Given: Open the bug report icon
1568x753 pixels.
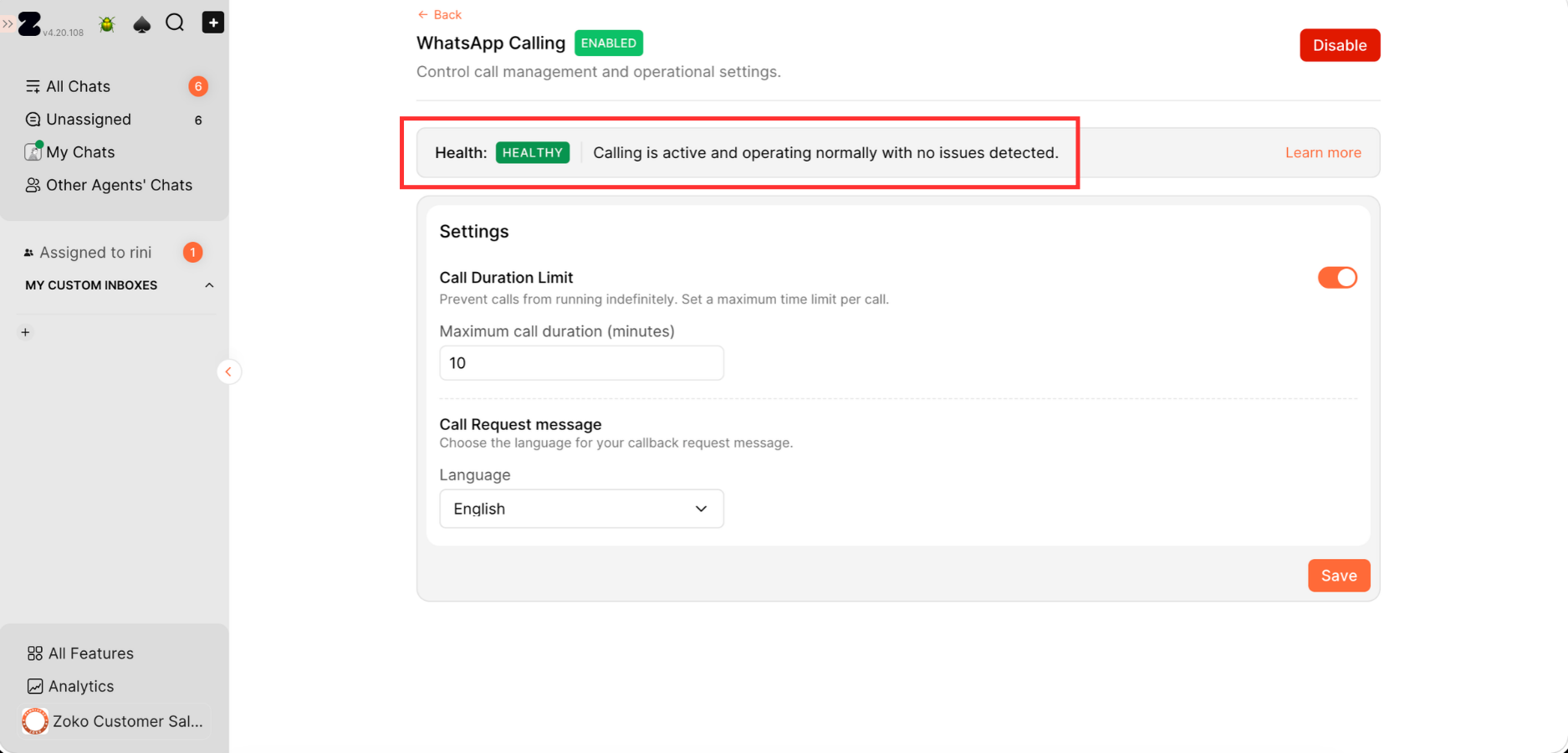Looking at the screenshot, I should (107, 23).
